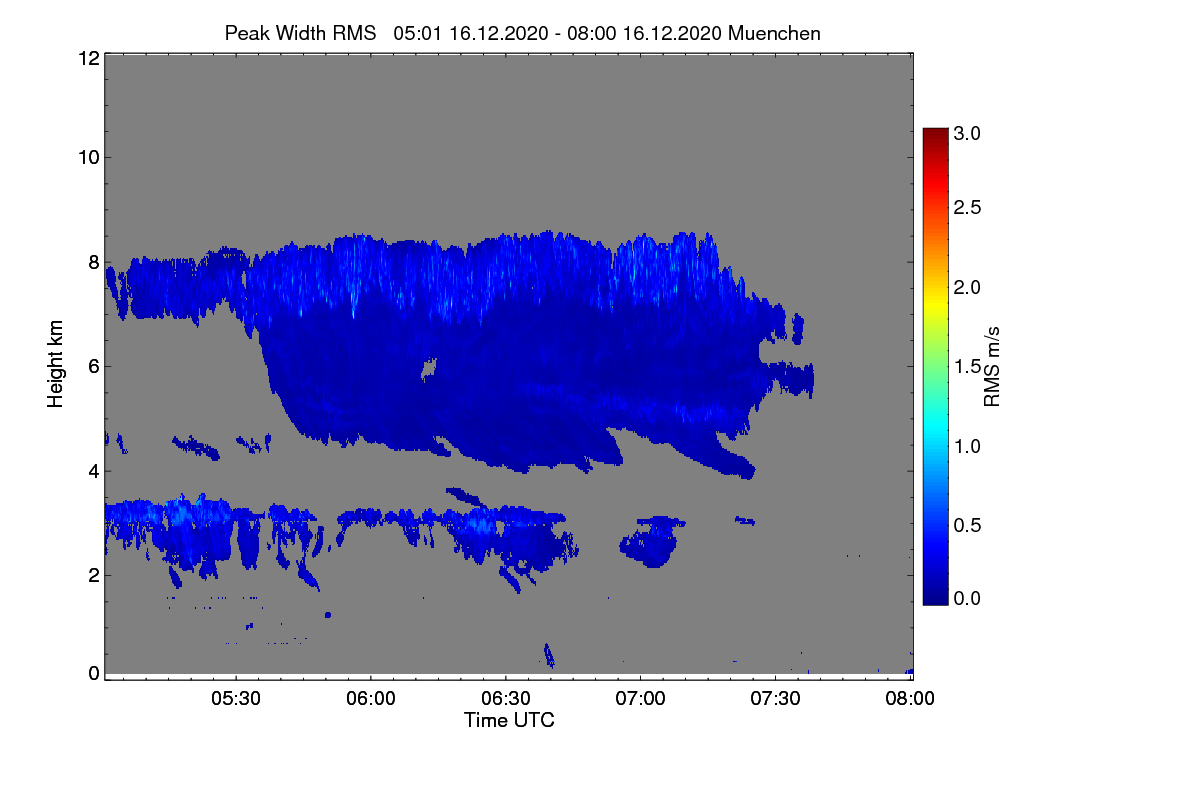Screen dimensions: 1200x800
Task: Click the plot title 'Peak Width RMS'
Action: (300, 33)
